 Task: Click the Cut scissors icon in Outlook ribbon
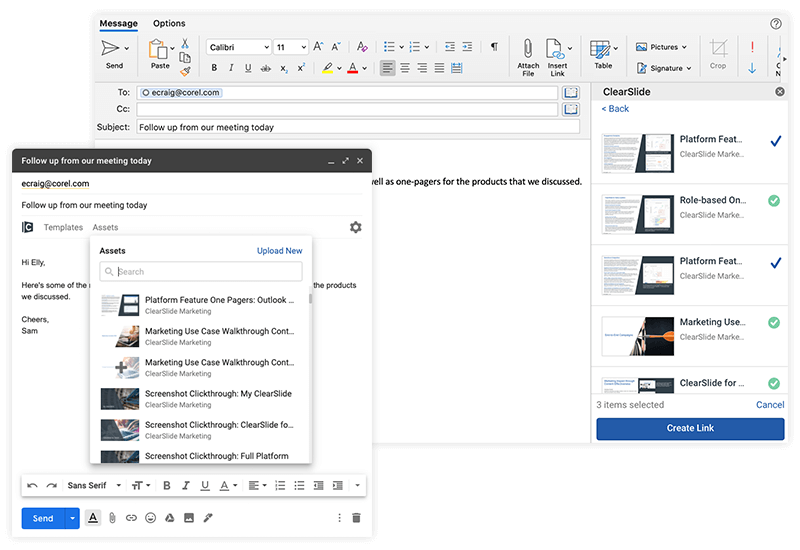[x=185, y=44]
